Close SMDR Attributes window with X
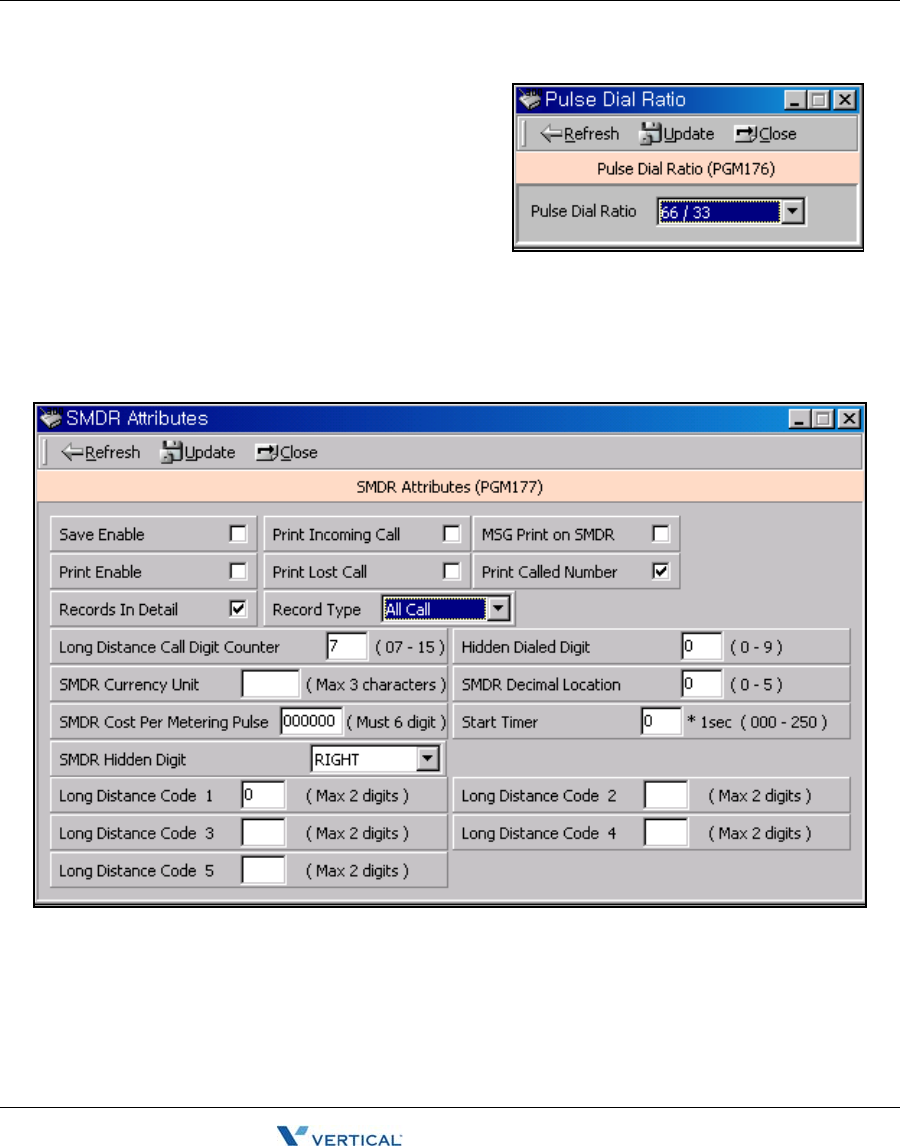The image size is (900, 1146). pyautogui.click(x=849, y=419)
